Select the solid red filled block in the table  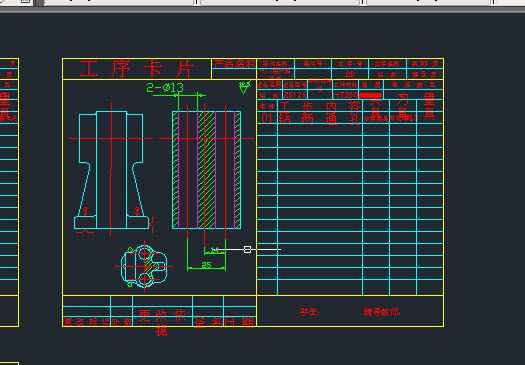tap(371, 96)
